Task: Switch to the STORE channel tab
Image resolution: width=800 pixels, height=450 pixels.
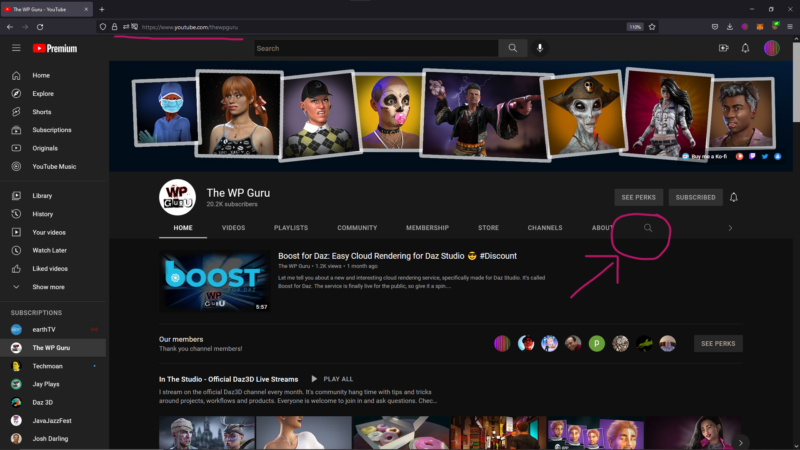Action: pos(488,228)
